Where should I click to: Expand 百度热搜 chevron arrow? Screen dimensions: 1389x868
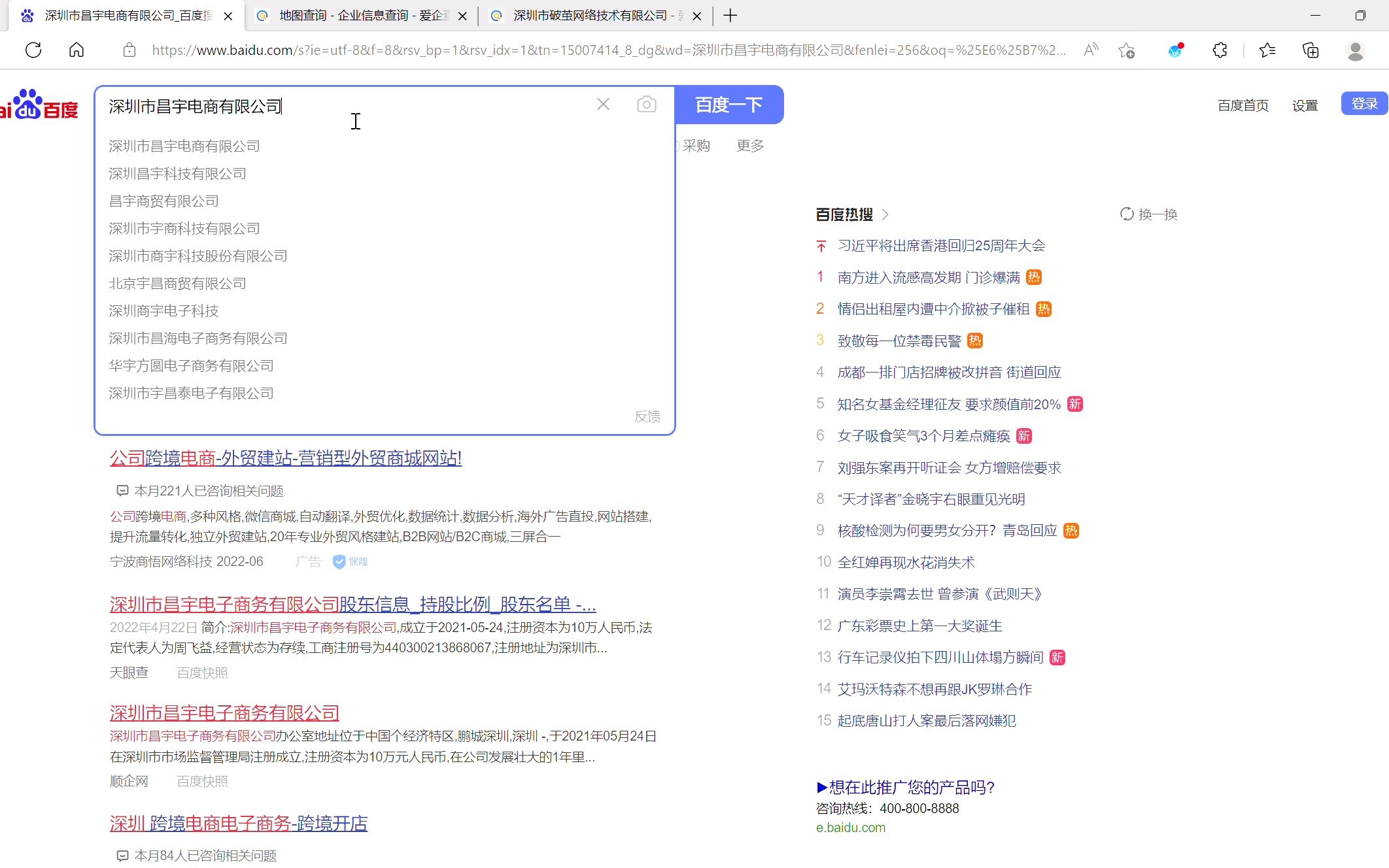click(885, 214)
